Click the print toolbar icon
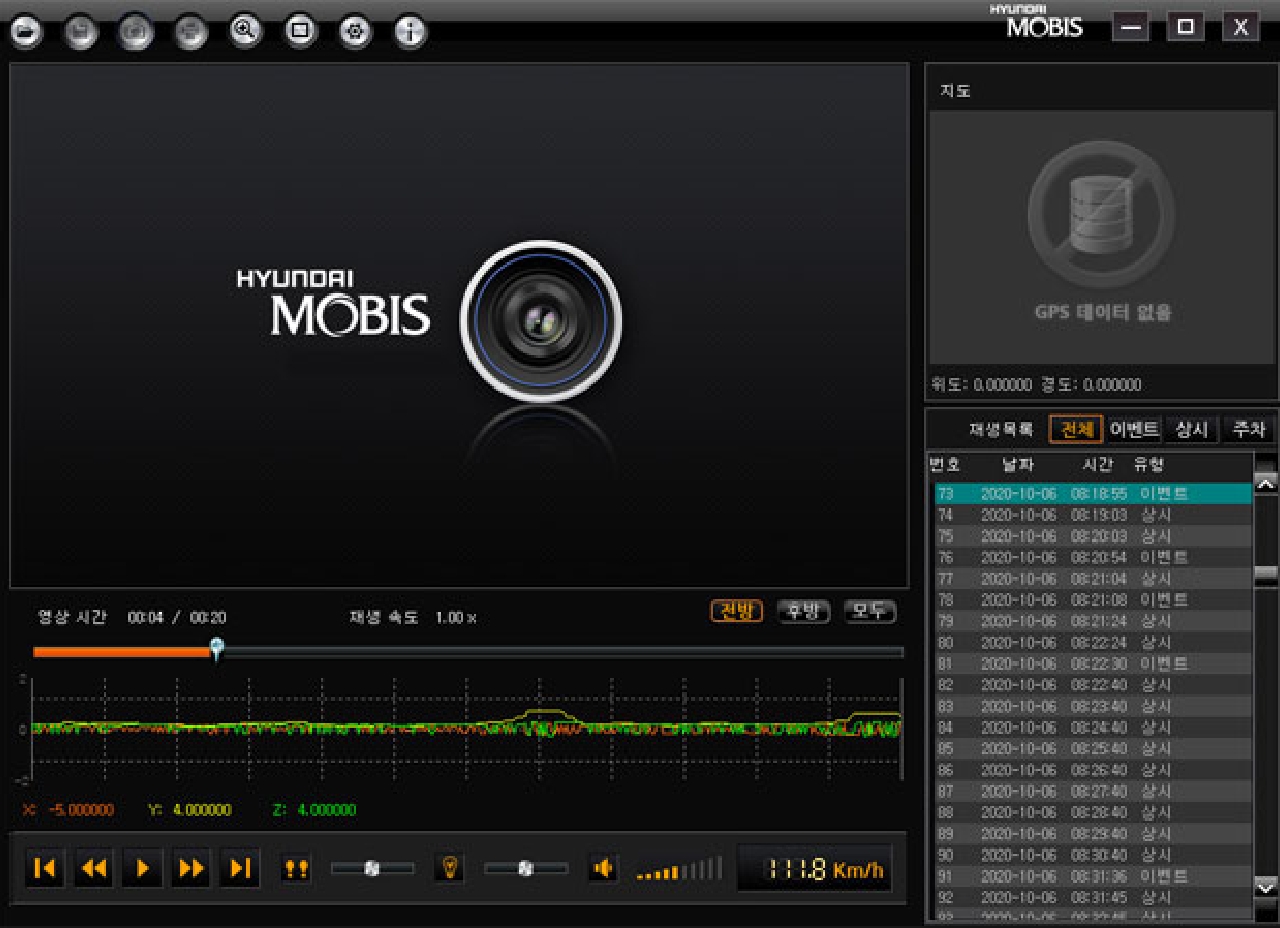1280x928 pixels. (191, 32)
